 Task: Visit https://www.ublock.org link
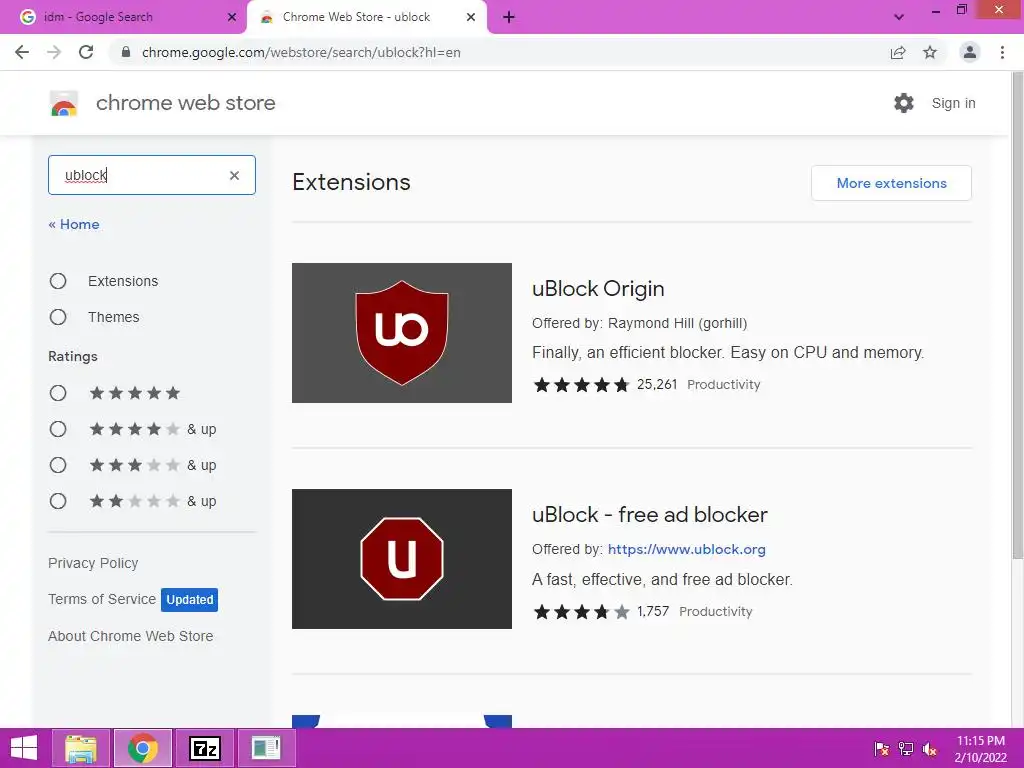tap(686, 549)
